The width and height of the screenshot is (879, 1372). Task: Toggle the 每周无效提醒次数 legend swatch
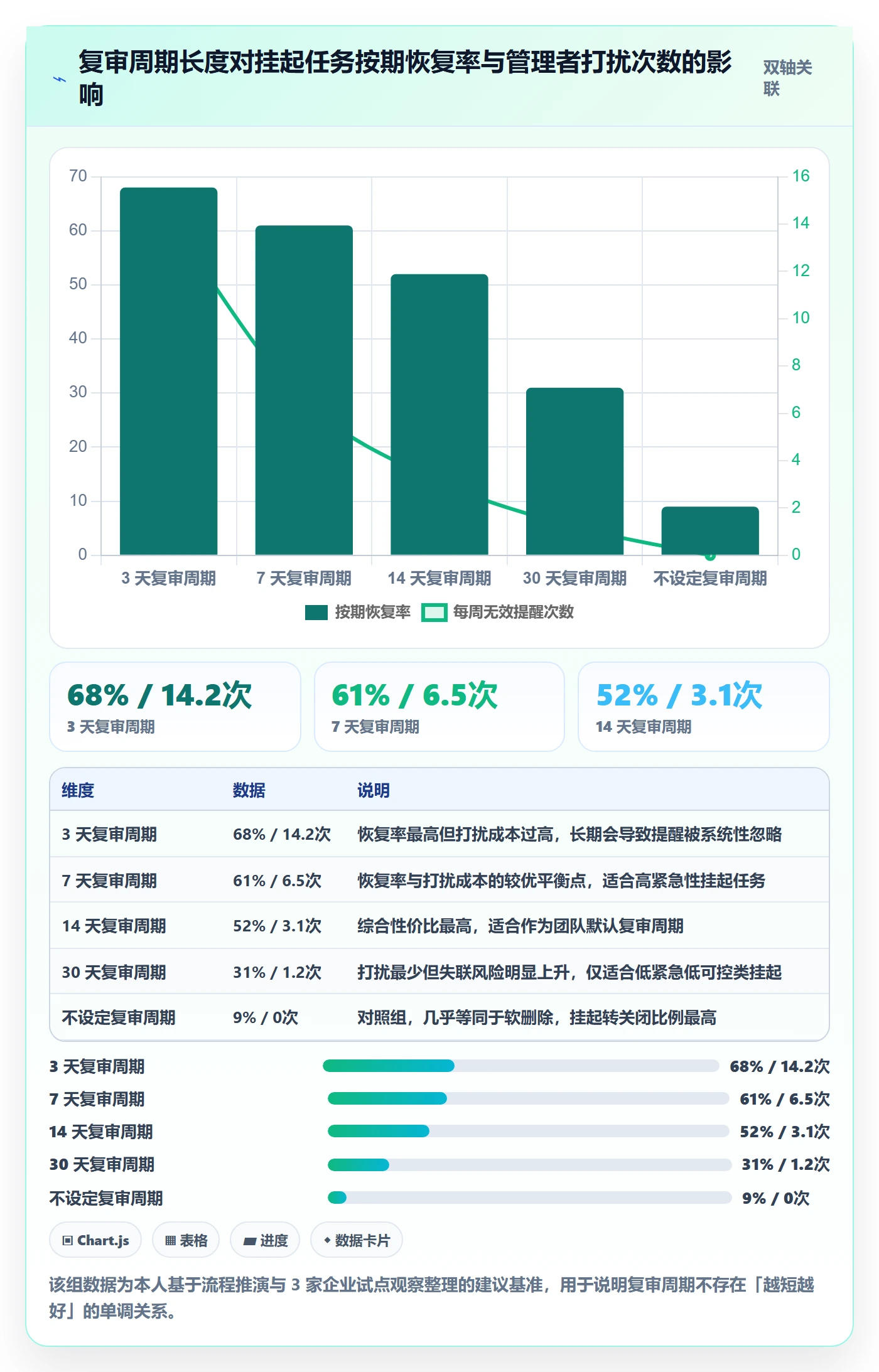[434, 613]
